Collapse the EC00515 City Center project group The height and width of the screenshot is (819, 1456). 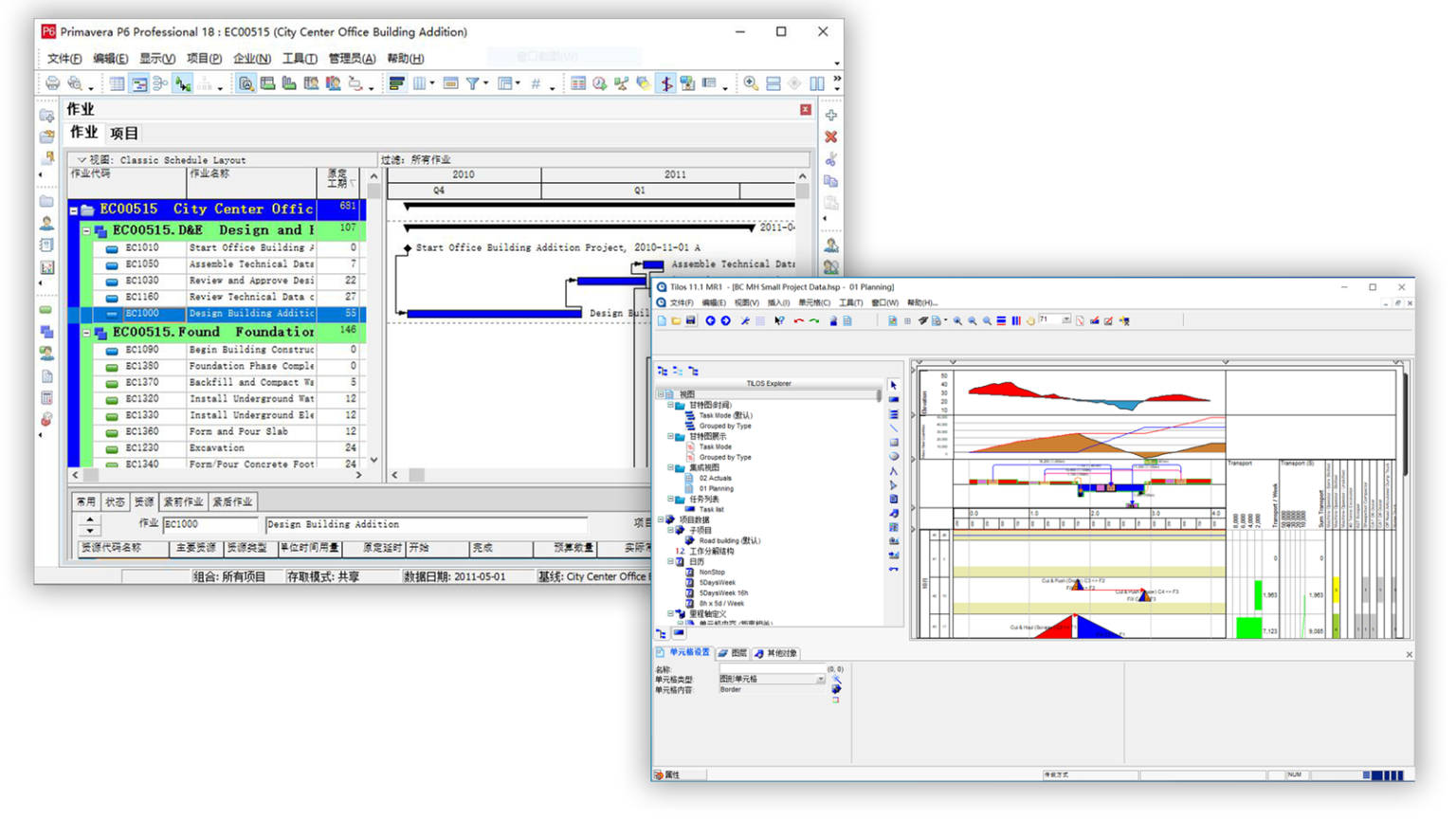(74, 210)
